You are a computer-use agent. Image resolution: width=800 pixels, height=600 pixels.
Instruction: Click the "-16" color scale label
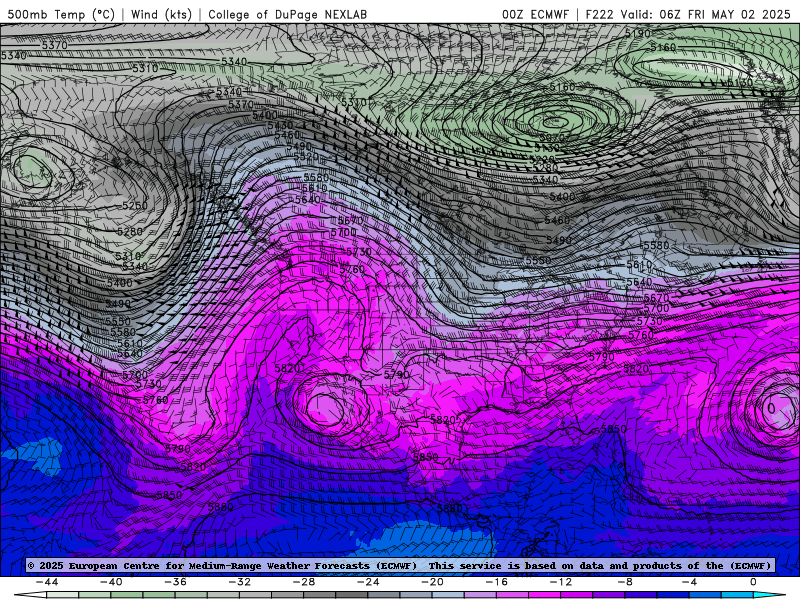[x=497, y=582]
